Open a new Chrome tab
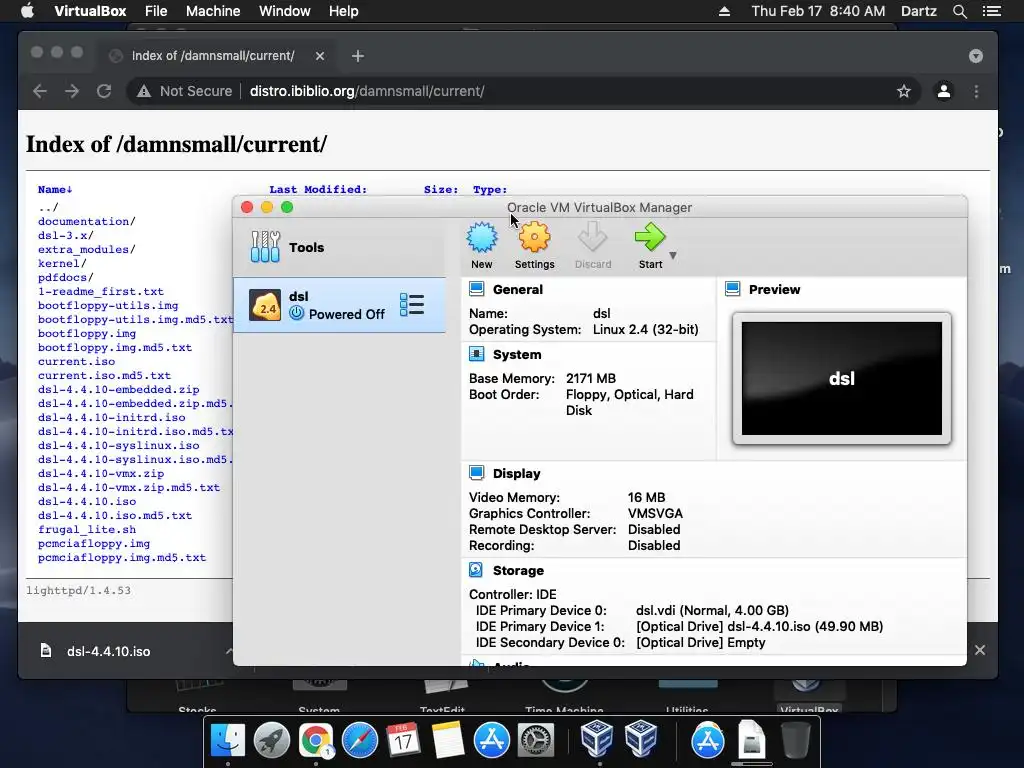1024x768 pixels. [358, 56]
